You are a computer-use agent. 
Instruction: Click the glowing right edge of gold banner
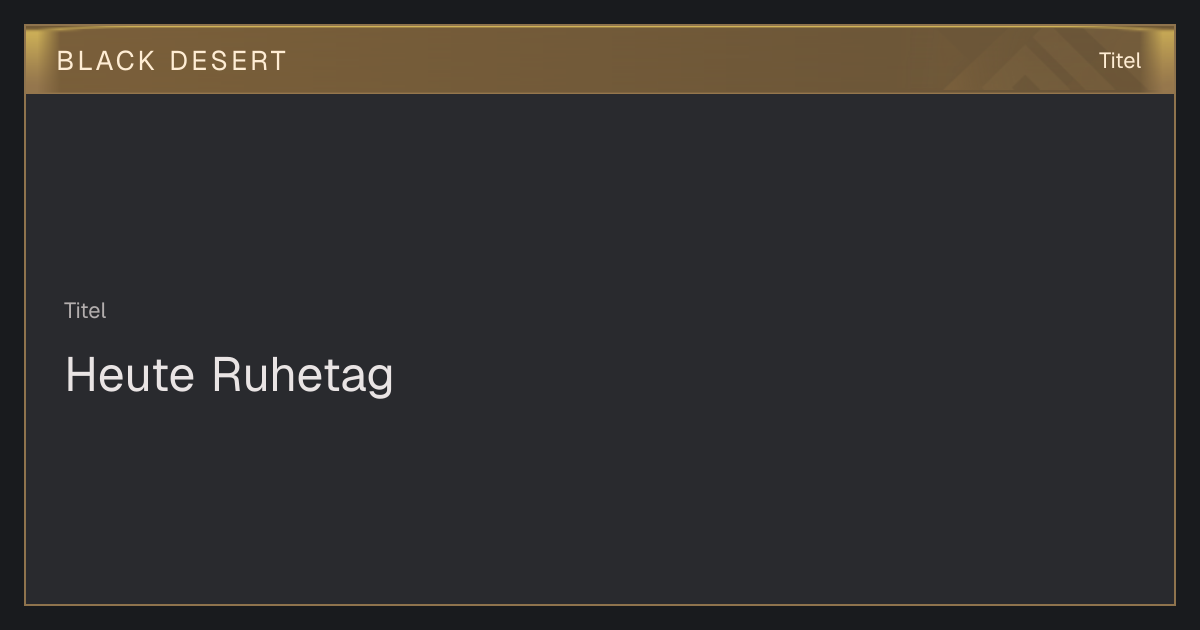coord(1165,60)
